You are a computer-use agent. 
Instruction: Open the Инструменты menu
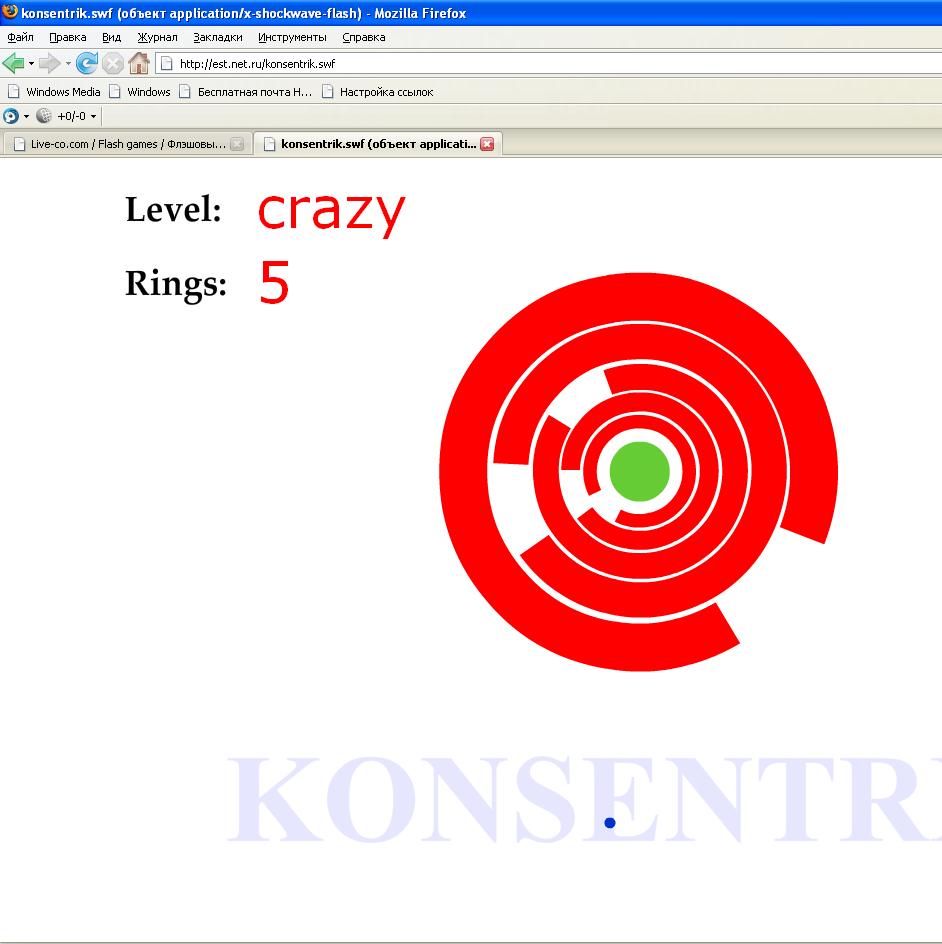[292, 37]
